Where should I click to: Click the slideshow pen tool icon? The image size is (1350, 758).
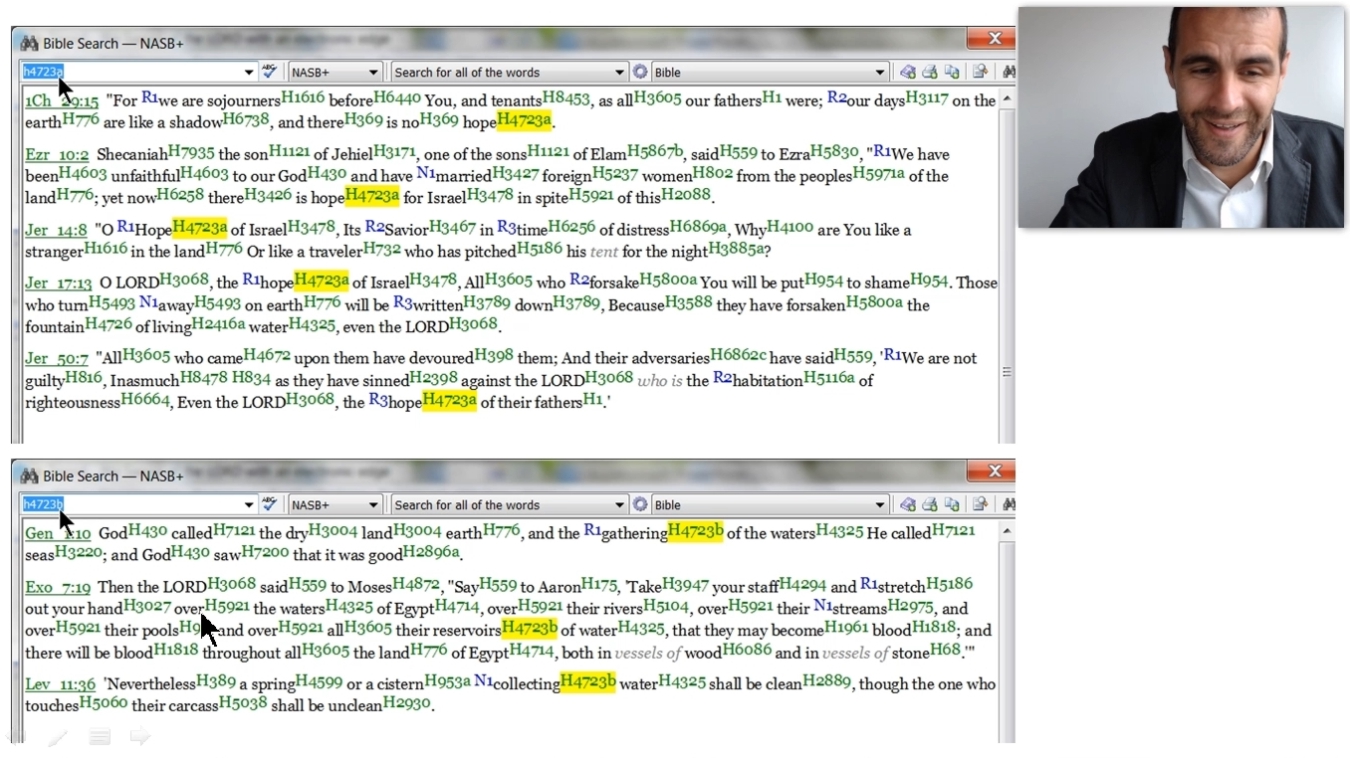pos(58,738)
